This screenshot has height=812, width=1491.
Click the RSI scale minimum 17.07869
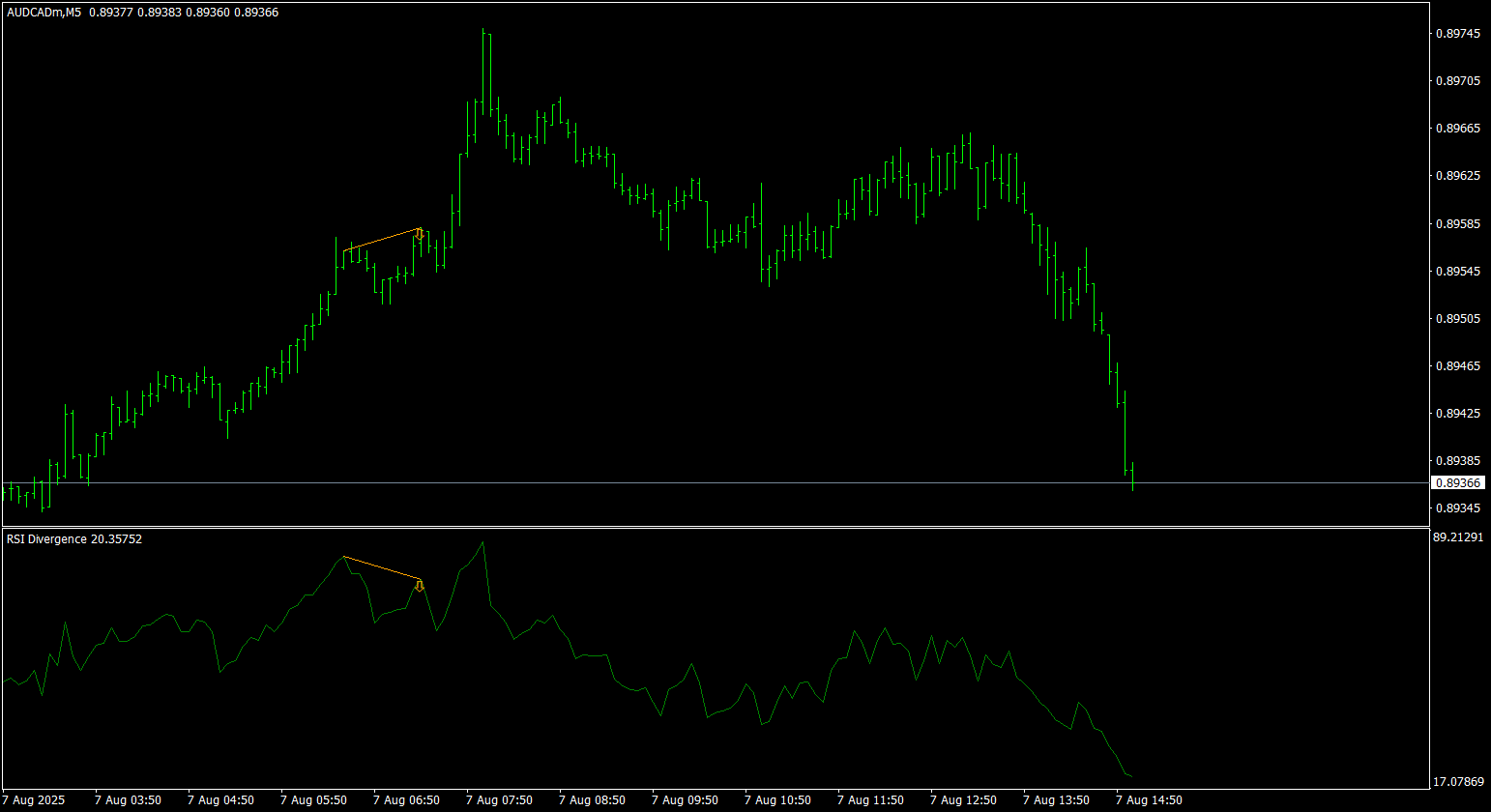pyautogui.click(x=1458, y=780)
